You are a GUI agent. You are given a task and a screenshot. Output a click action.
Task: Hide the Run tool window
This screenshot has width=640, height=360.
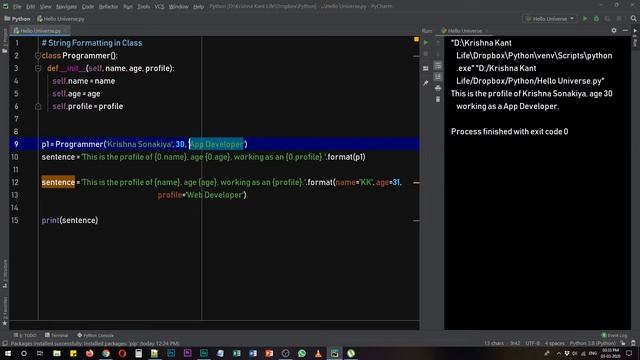tap(625, 31)
